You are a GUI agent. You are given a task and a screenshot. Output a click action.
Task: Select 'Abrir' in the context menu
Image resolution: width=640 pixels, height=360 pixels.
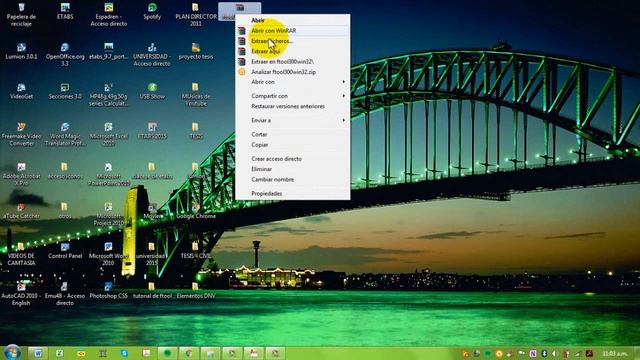tap(292, 20)
